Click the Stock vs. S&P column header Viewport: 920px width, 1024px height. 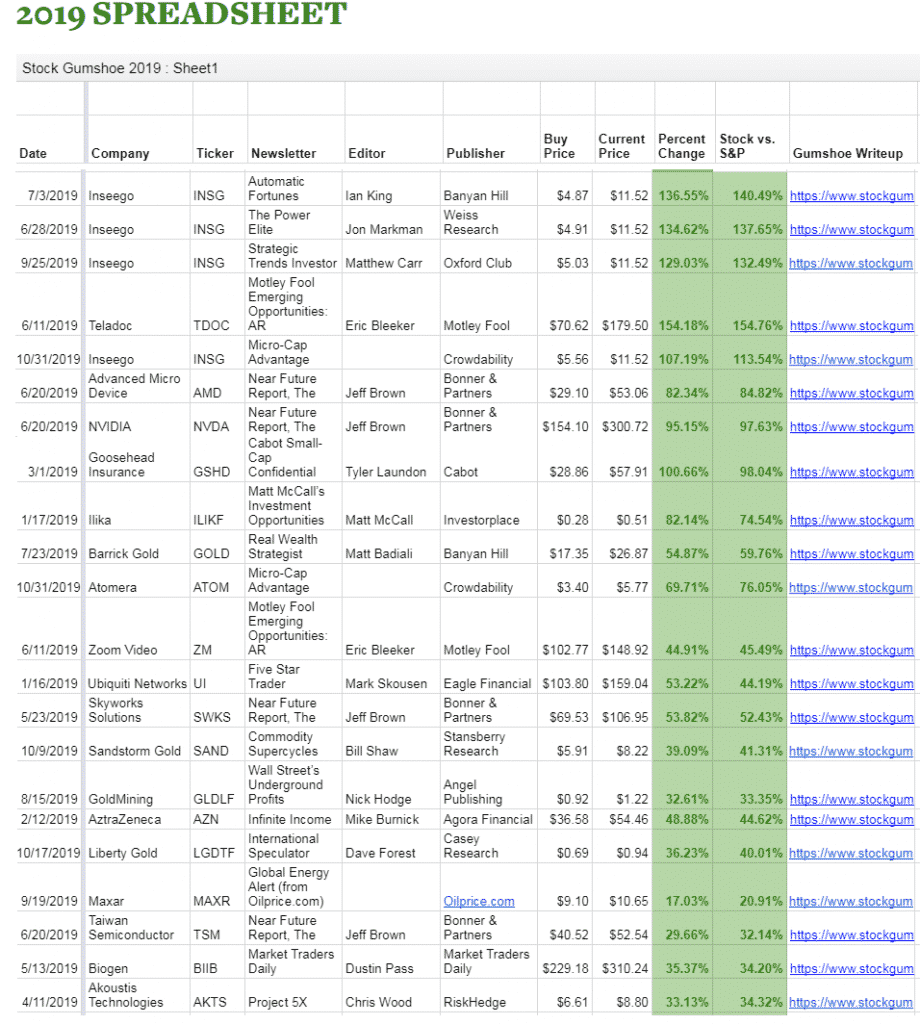point(747,146)
